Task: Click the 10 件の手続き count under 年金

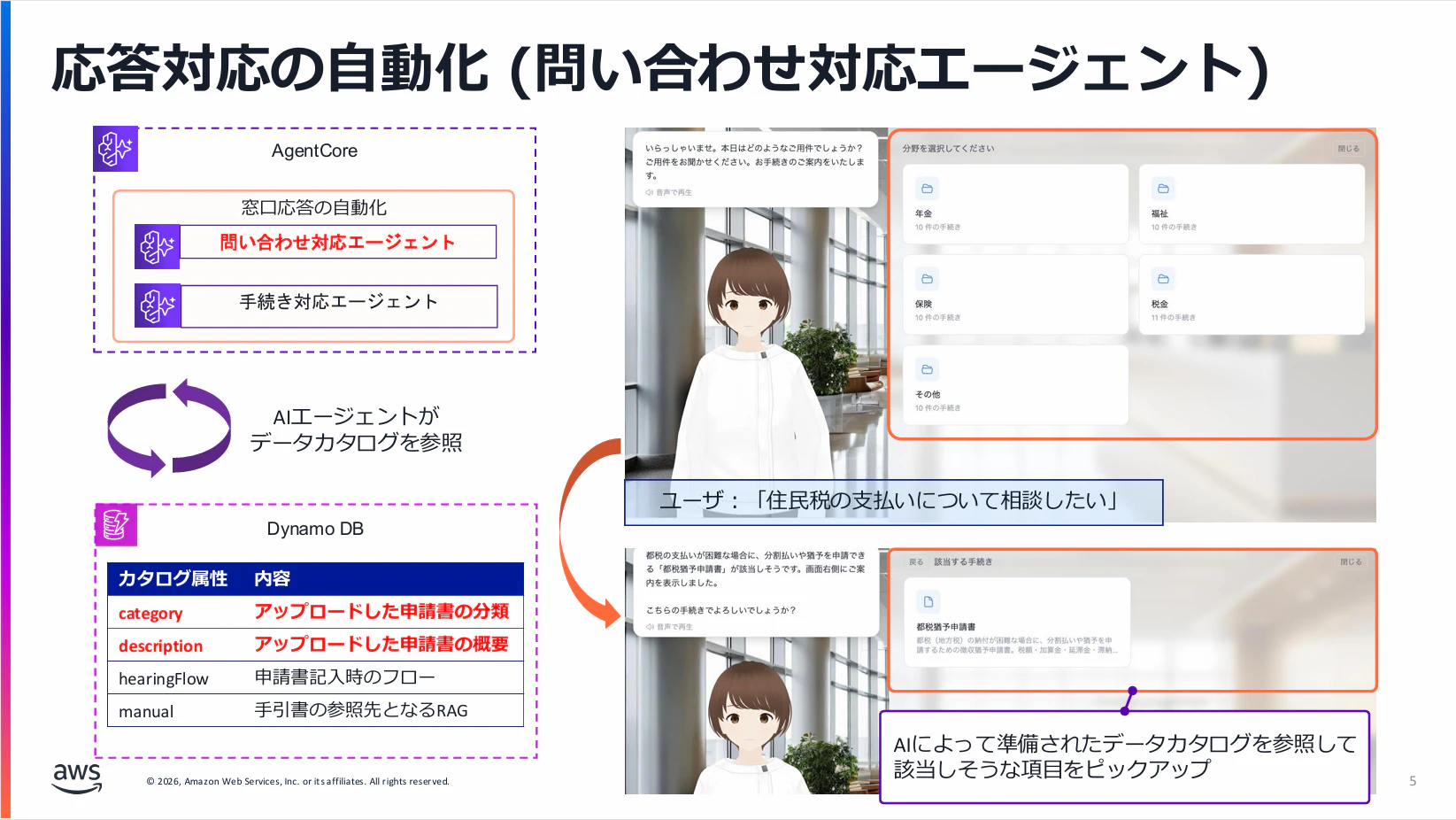Action: point(937,228)
